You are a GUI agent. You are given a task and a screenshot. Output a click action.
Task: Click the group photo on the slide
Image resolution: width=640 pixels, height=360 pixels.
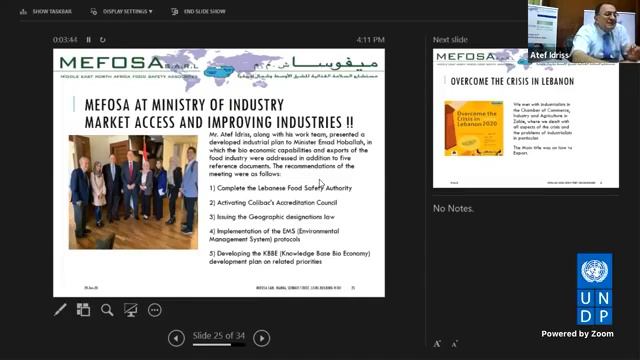coord(133,192)
